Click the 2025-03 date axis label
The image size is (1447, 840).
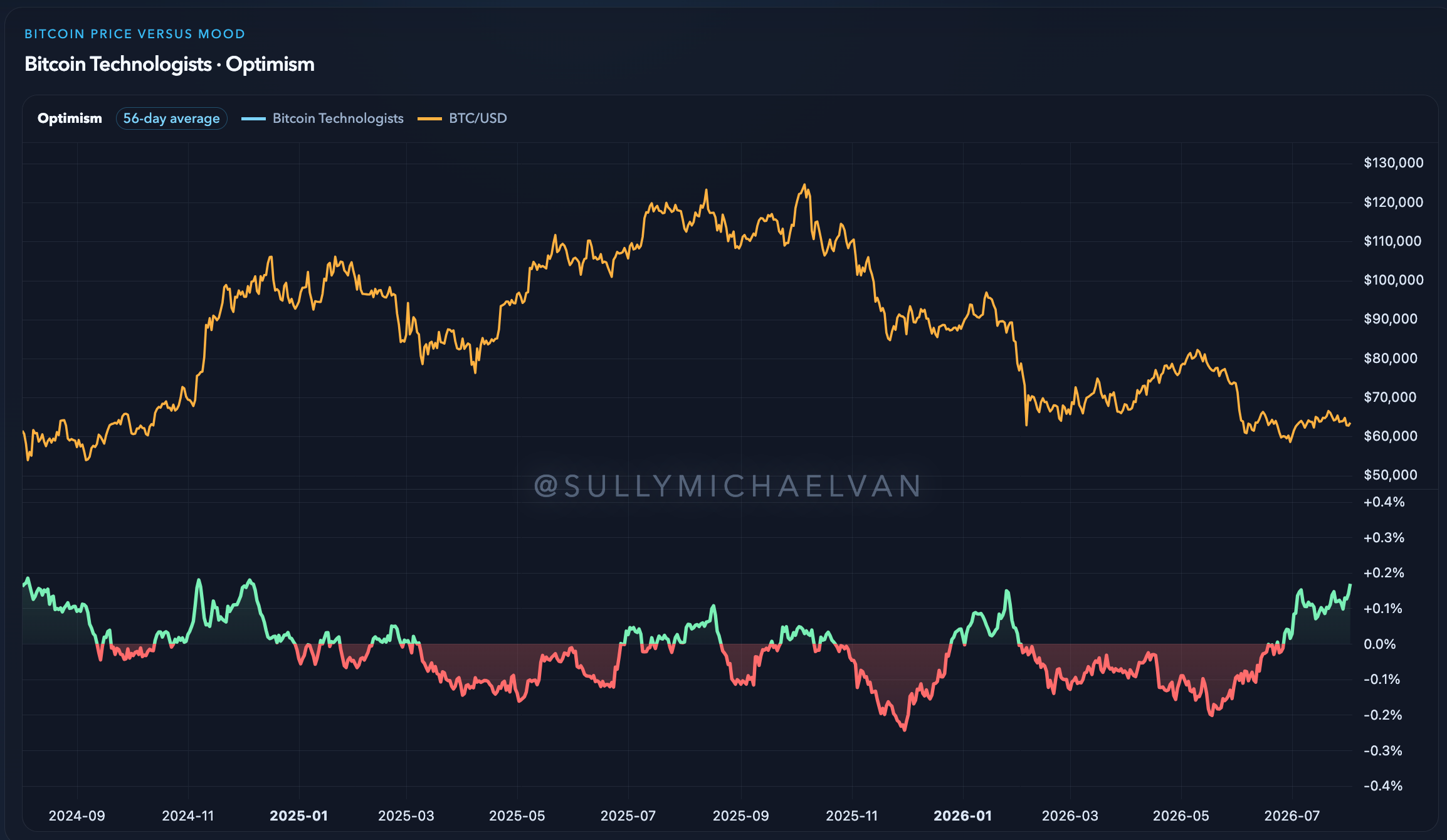[406, 816]
